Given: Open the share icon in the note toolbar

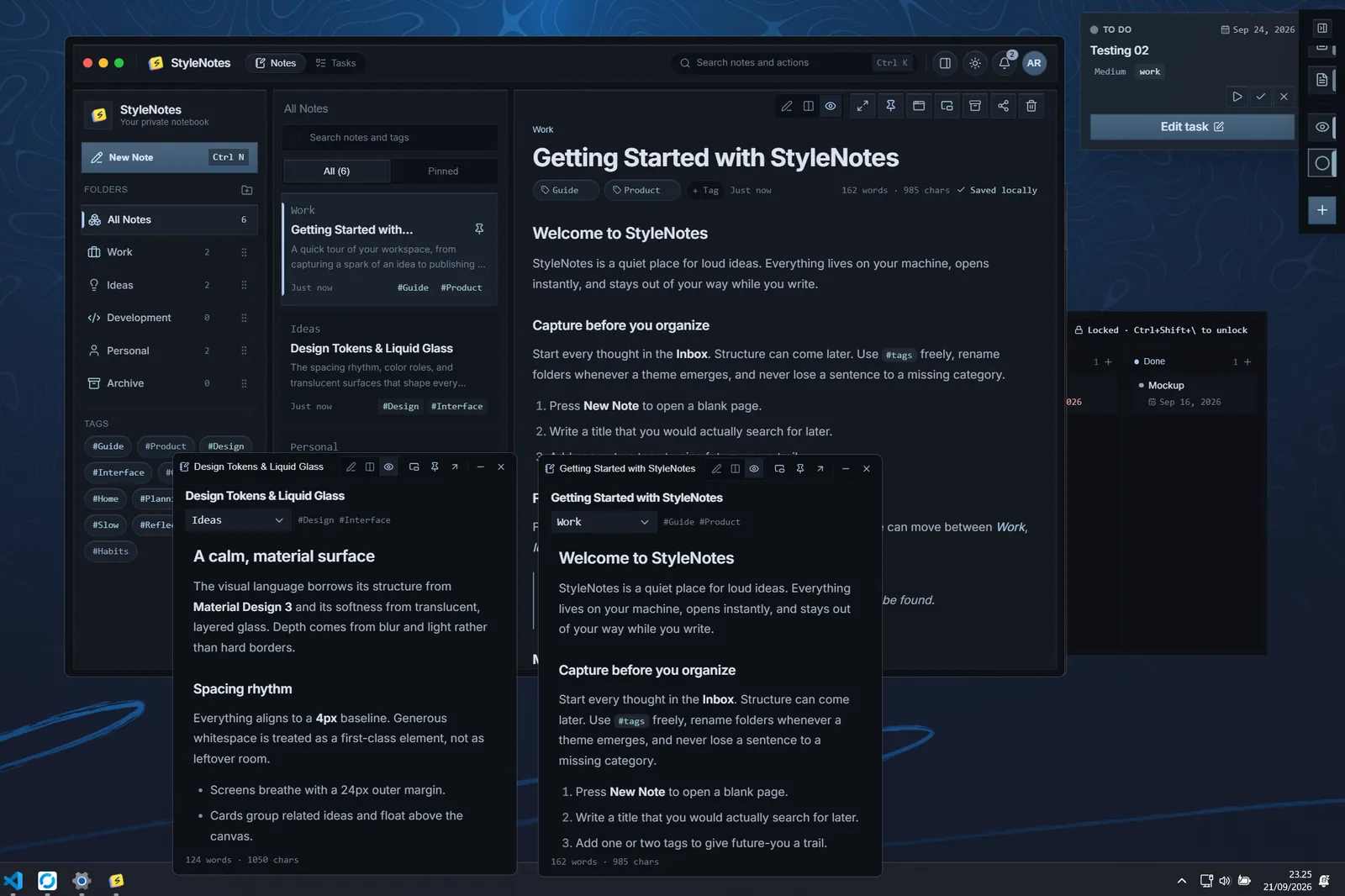Looking at the screenshot, I should (1003, 106).
